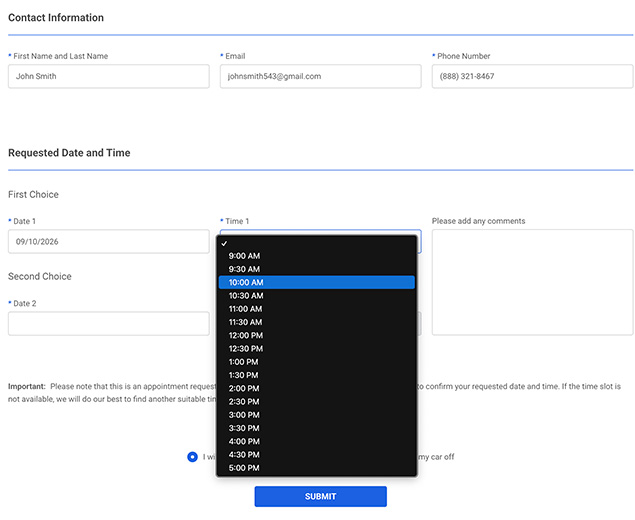Select the highlighted 10:00 AM option
The image size is (635, 520).
coord(317,282)
